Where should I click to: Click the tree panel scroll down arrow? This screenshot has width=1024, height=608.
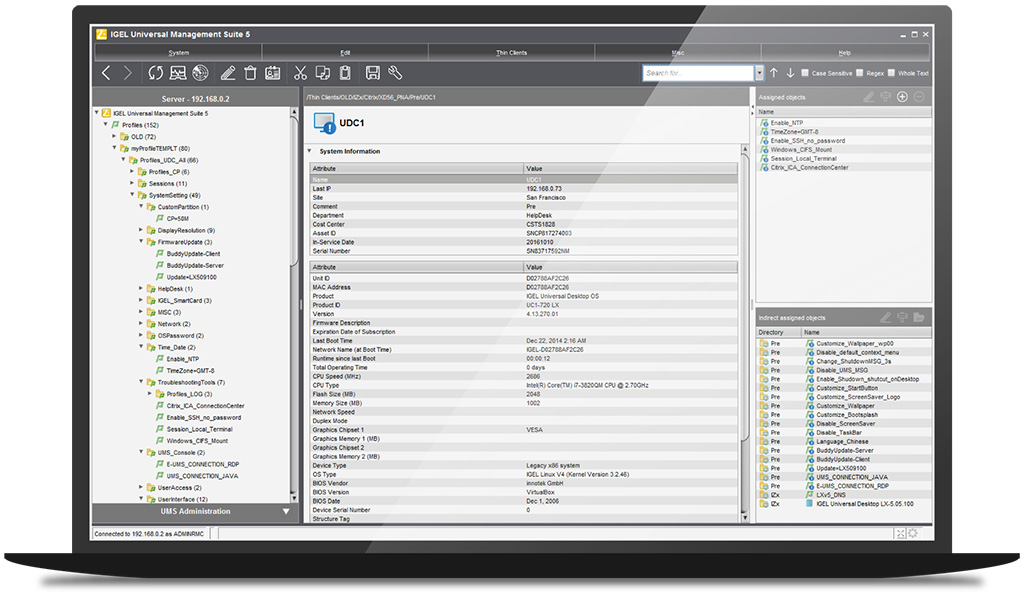[294, 498]
